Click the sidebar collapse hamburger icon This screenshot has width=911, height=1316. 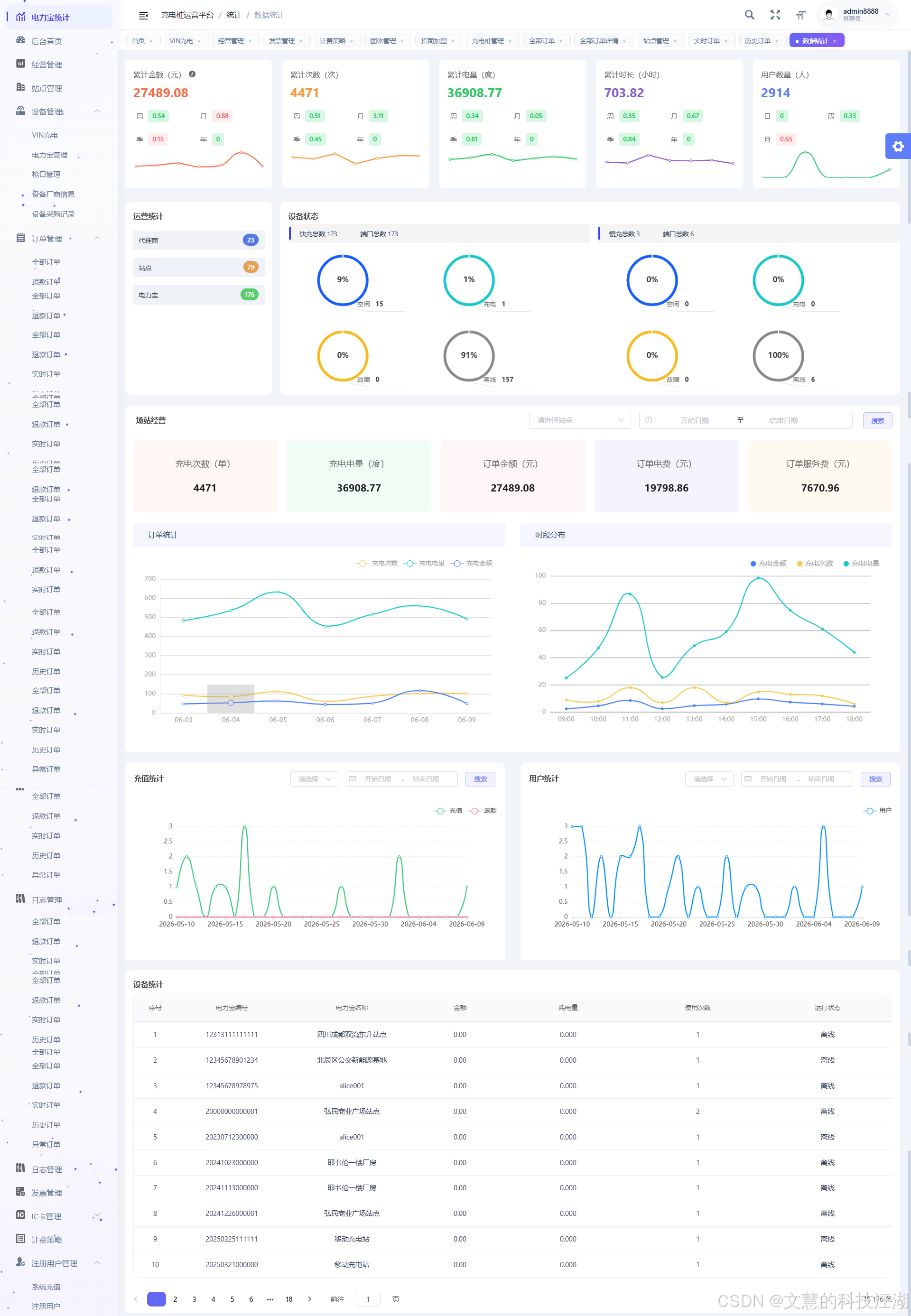pyautogui.click(x=143, y=15)
